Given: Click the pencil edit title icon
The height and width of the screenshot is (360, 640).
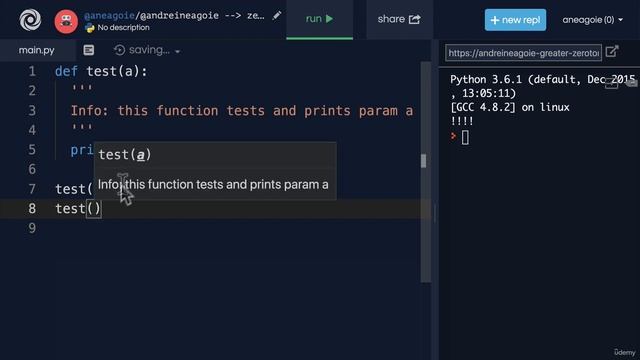Looking at the screenshot, I should 277,16.
